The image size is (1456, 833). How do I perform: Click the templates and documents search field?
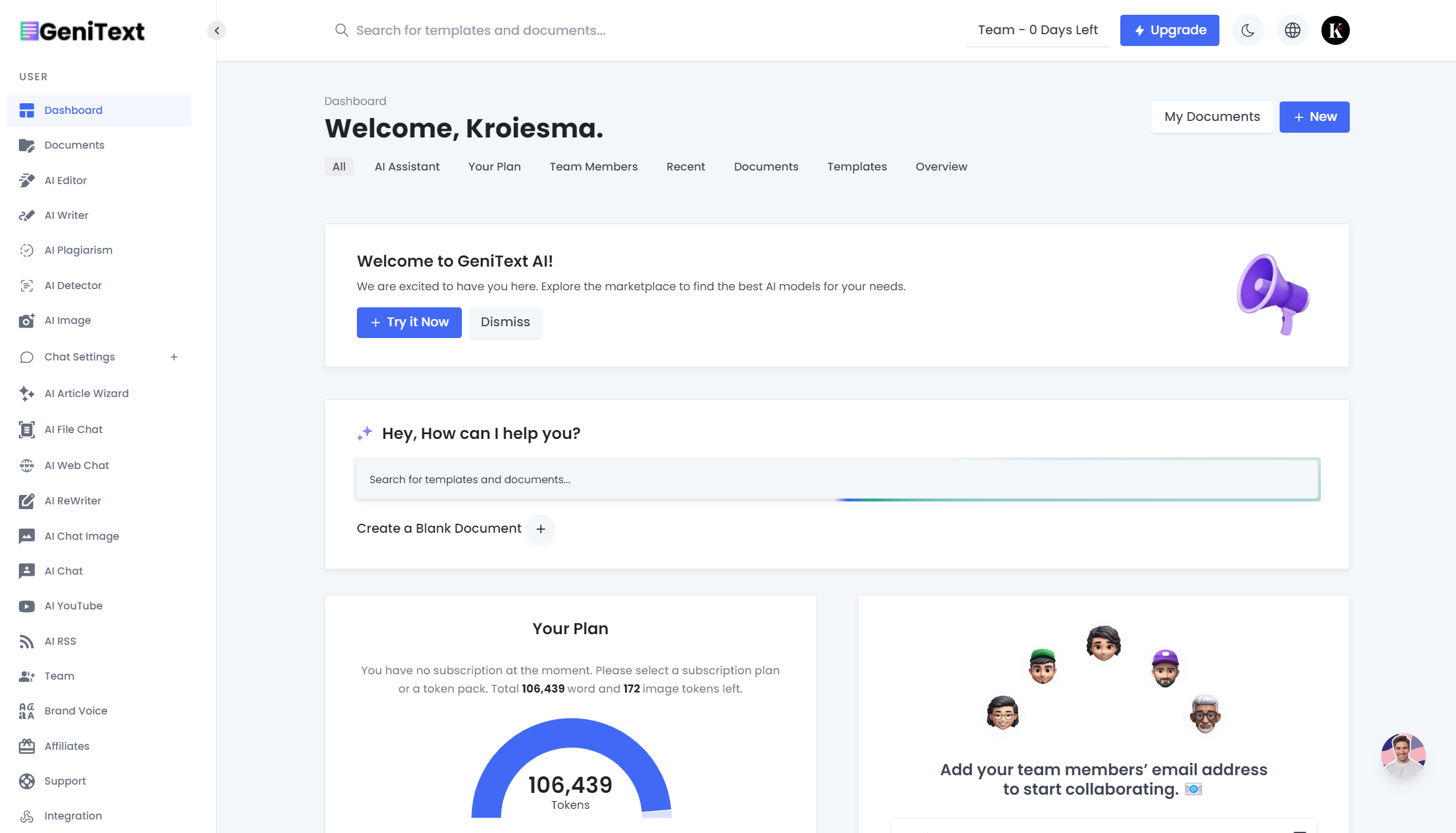(x=531, y=30)
